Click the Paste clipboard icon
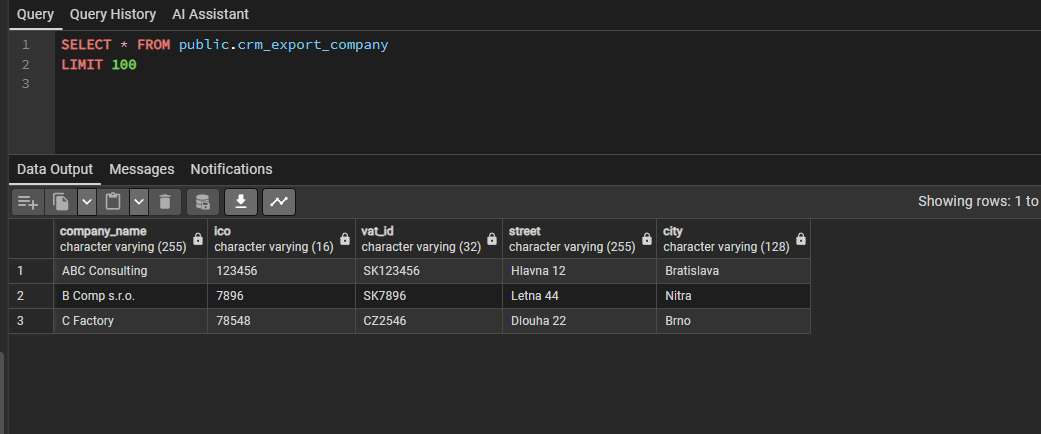 click(x=114, y=202)
